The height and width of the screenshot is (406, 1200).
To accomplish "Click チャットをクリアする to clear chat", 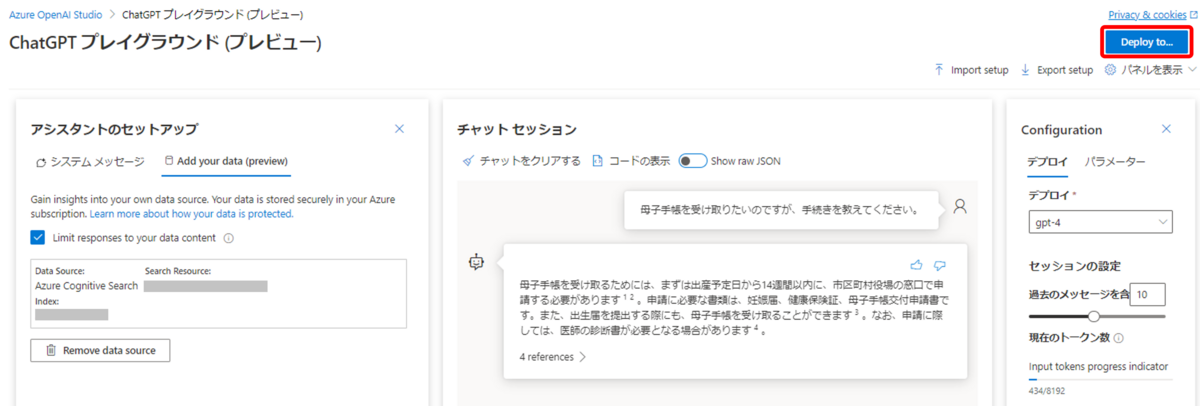I will (x=530, y=160).
